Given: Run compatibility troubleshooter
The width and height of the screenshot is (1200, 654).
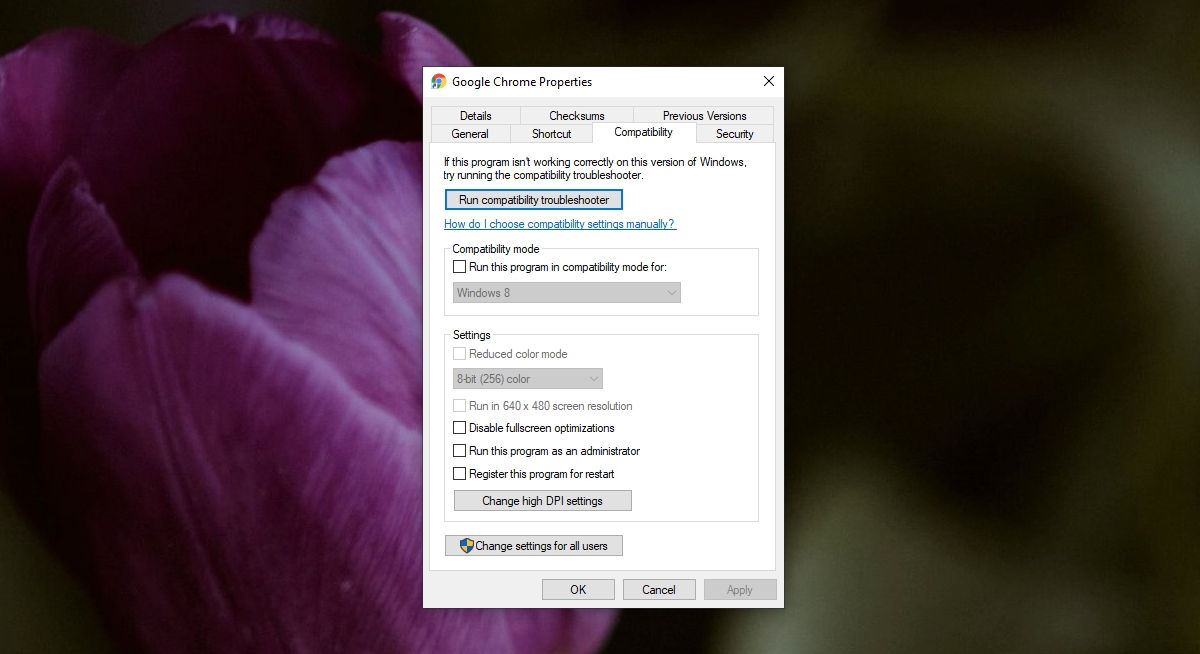Looking at the screenshot, I should (x=534, y=200).
